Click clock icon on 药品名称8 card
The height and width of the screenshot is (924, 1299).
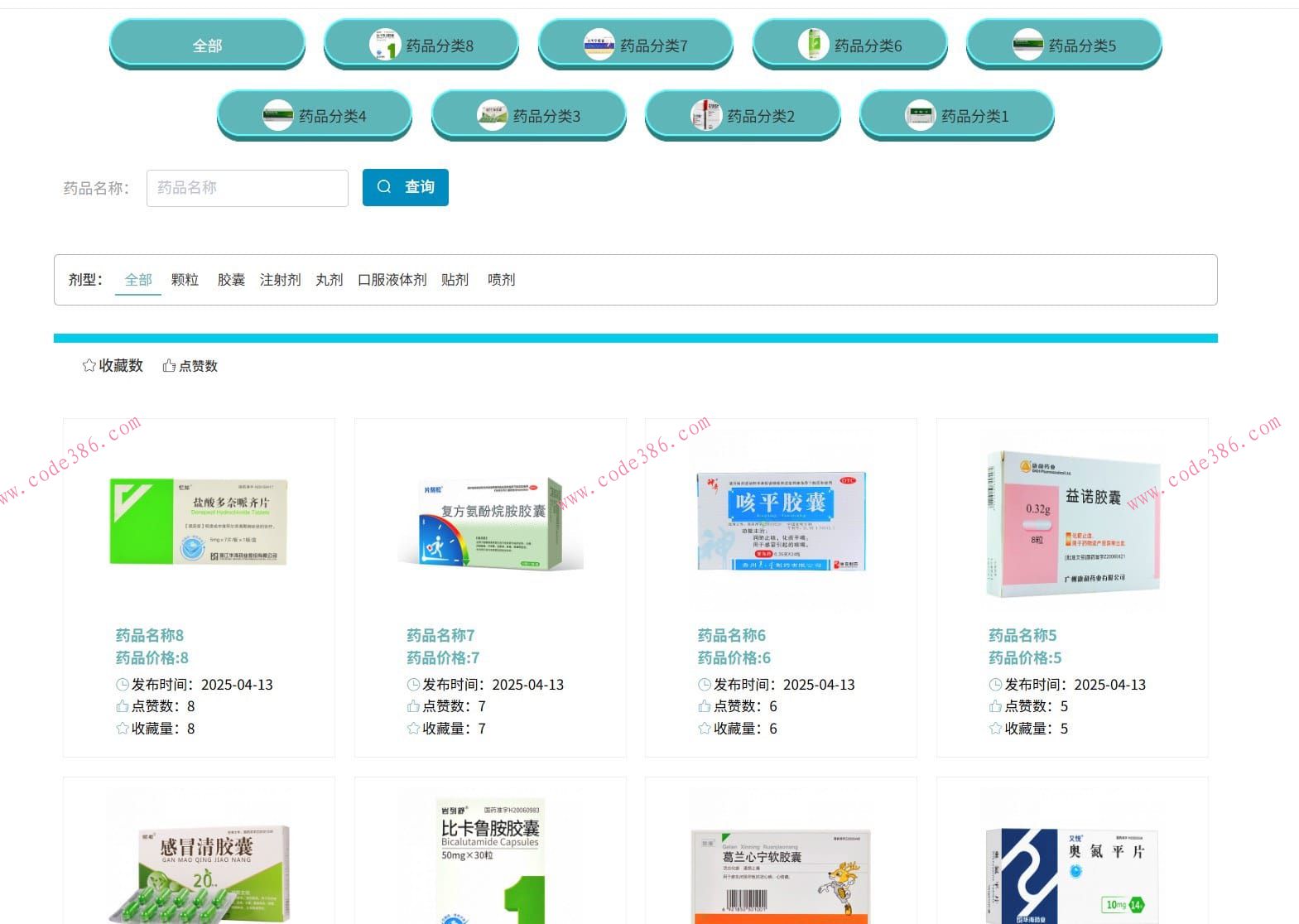[123, 685]
